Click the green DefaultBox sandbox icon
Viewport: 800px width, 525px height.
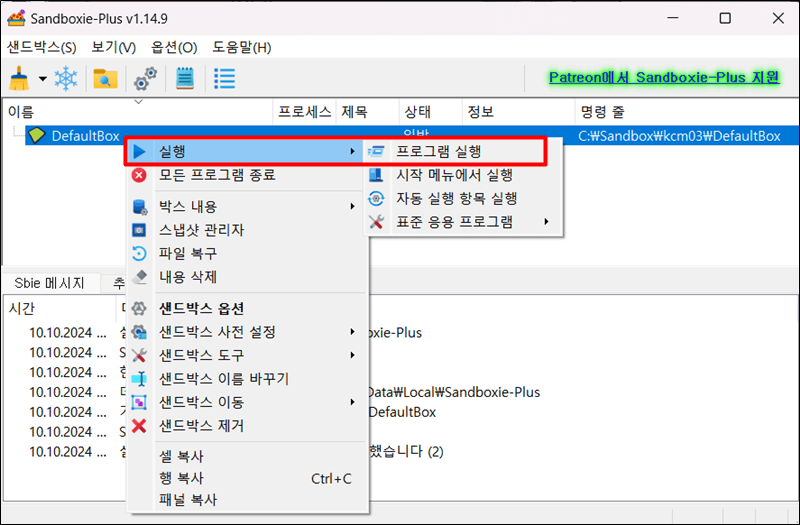click(37, 135)
